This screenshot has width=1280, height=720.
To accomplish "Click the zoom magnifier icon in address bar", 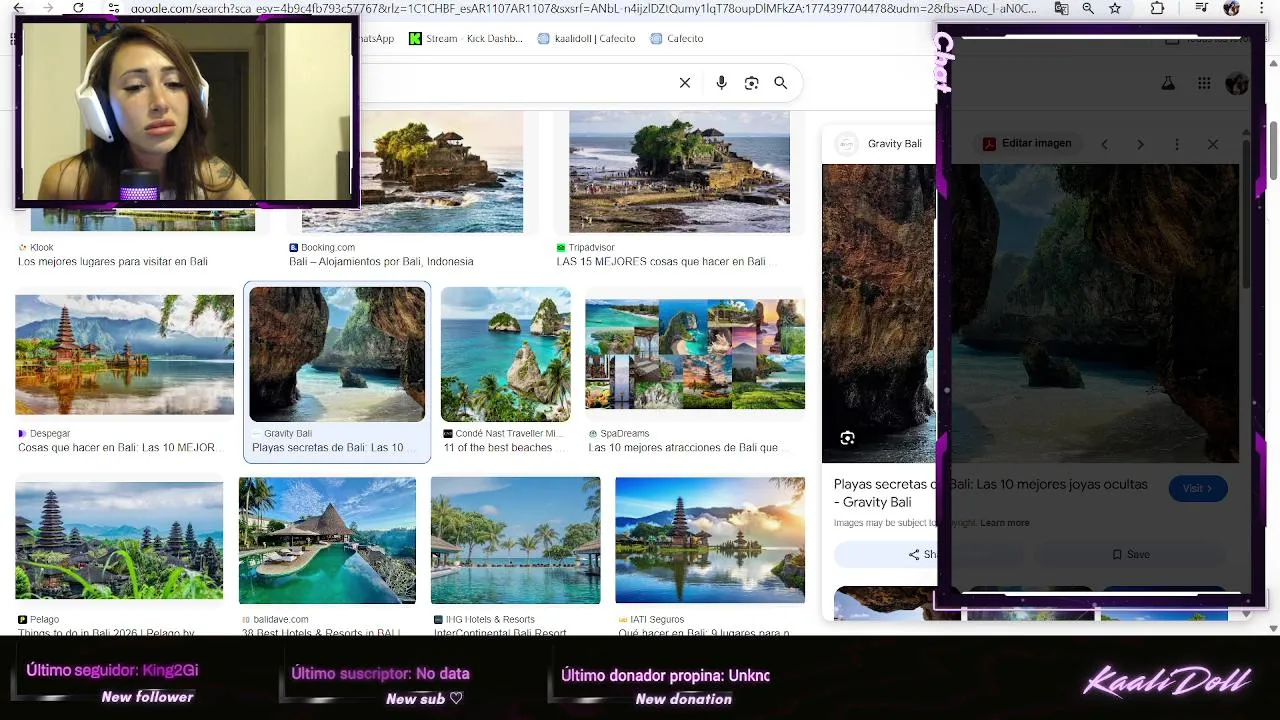I will click(1088, 8).
